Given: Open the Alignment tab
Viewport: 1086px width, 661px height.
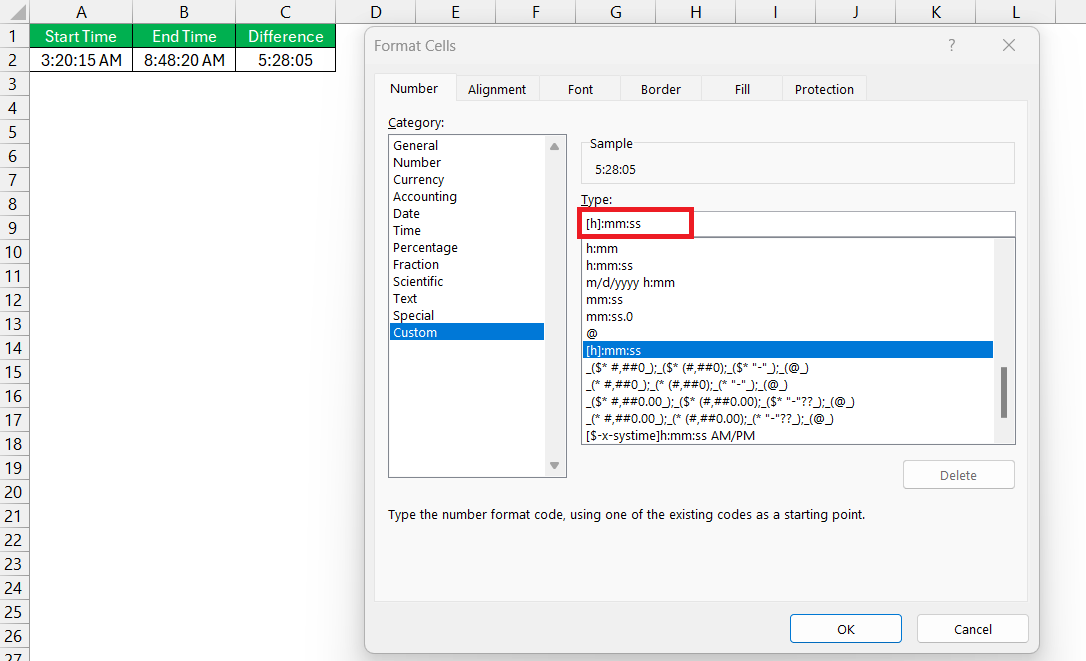Looking at the screenshot, I should click(497, 89).
